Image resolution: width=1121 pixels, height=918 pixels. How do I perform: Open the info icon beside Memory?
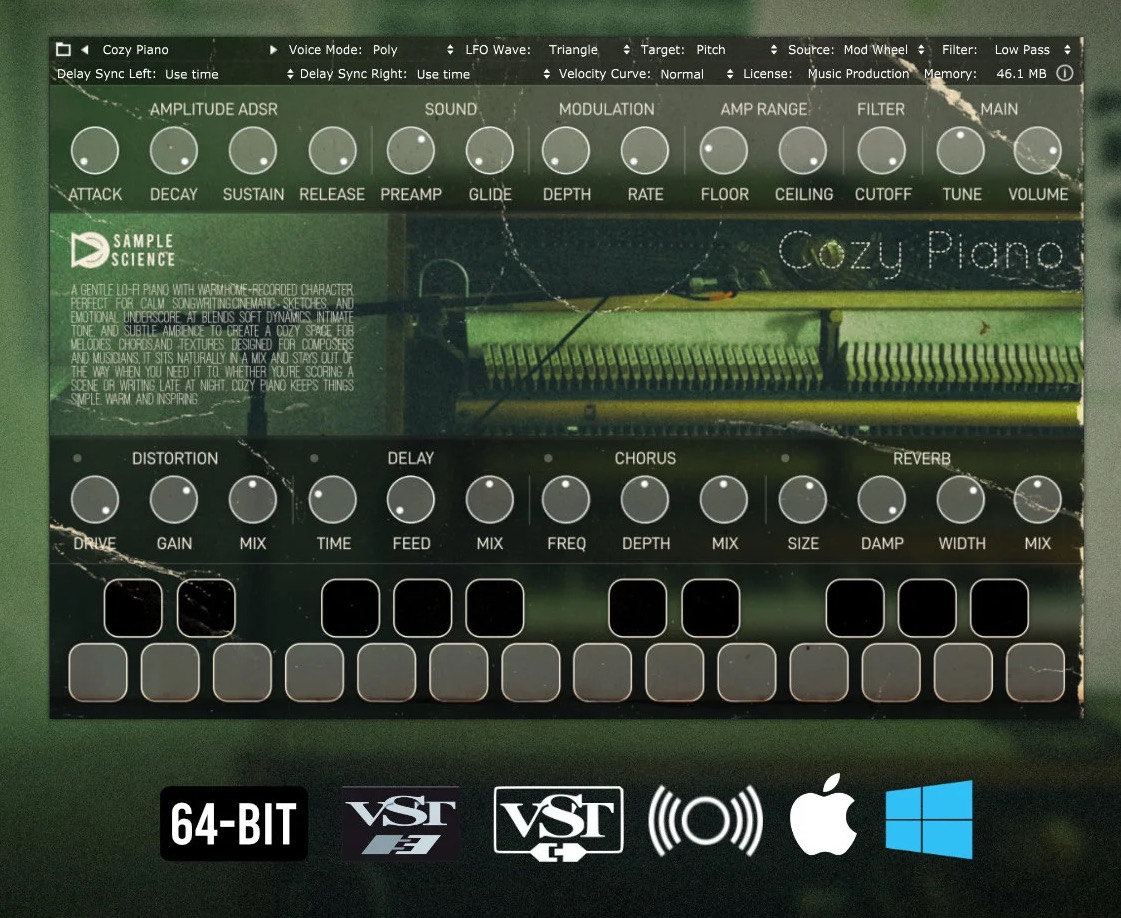(x=1064, y=73)
